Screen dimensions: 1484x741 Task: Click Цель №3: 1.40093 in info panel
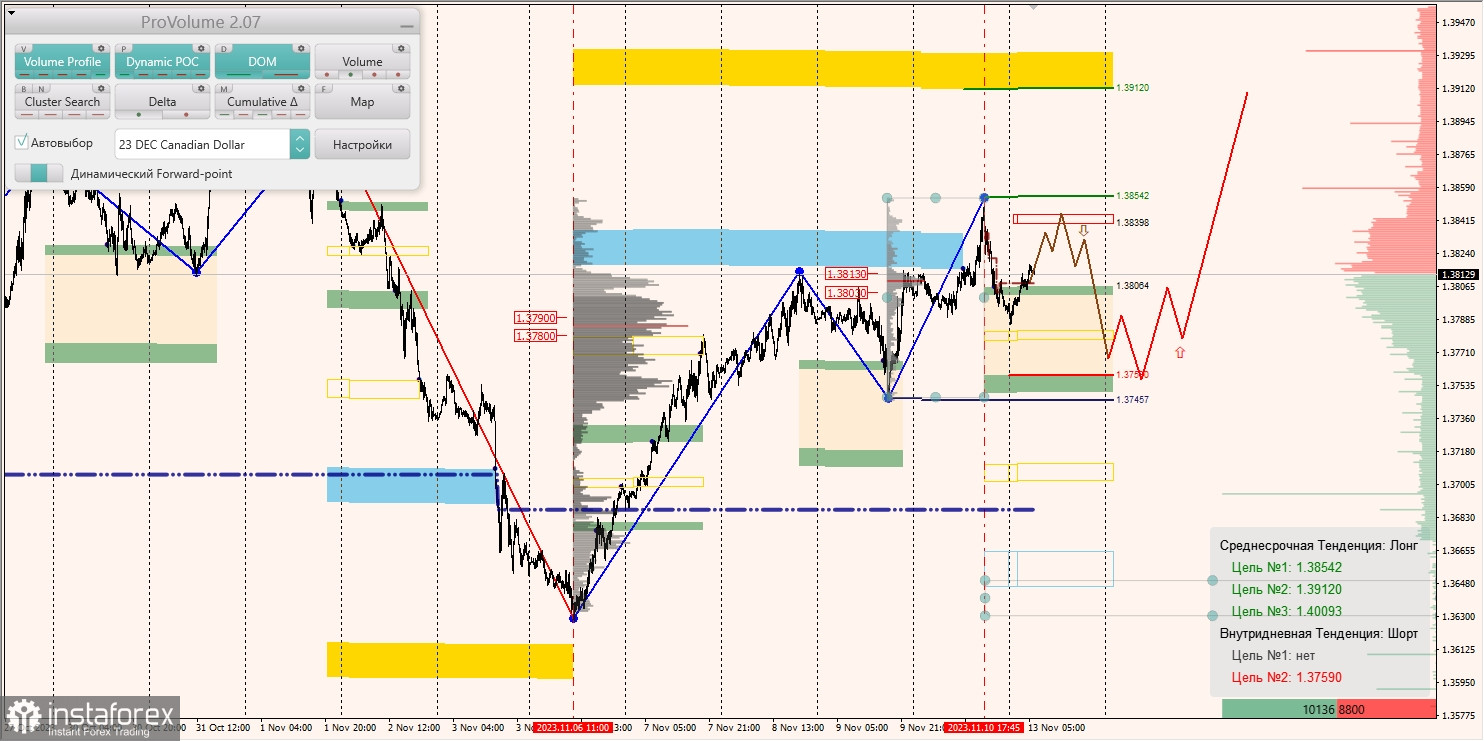[x=1286, y=611]
